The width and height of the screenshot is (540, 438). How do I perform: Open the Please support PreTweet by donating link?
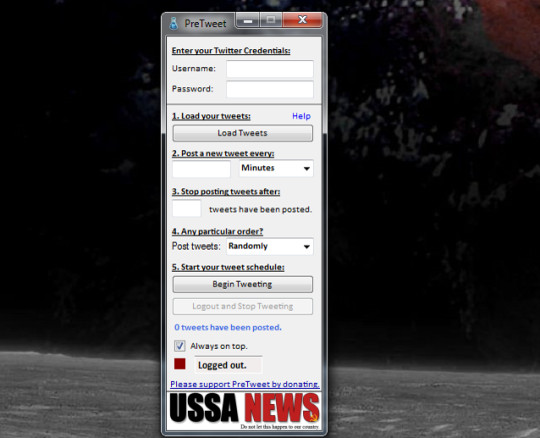click(245, 384)
